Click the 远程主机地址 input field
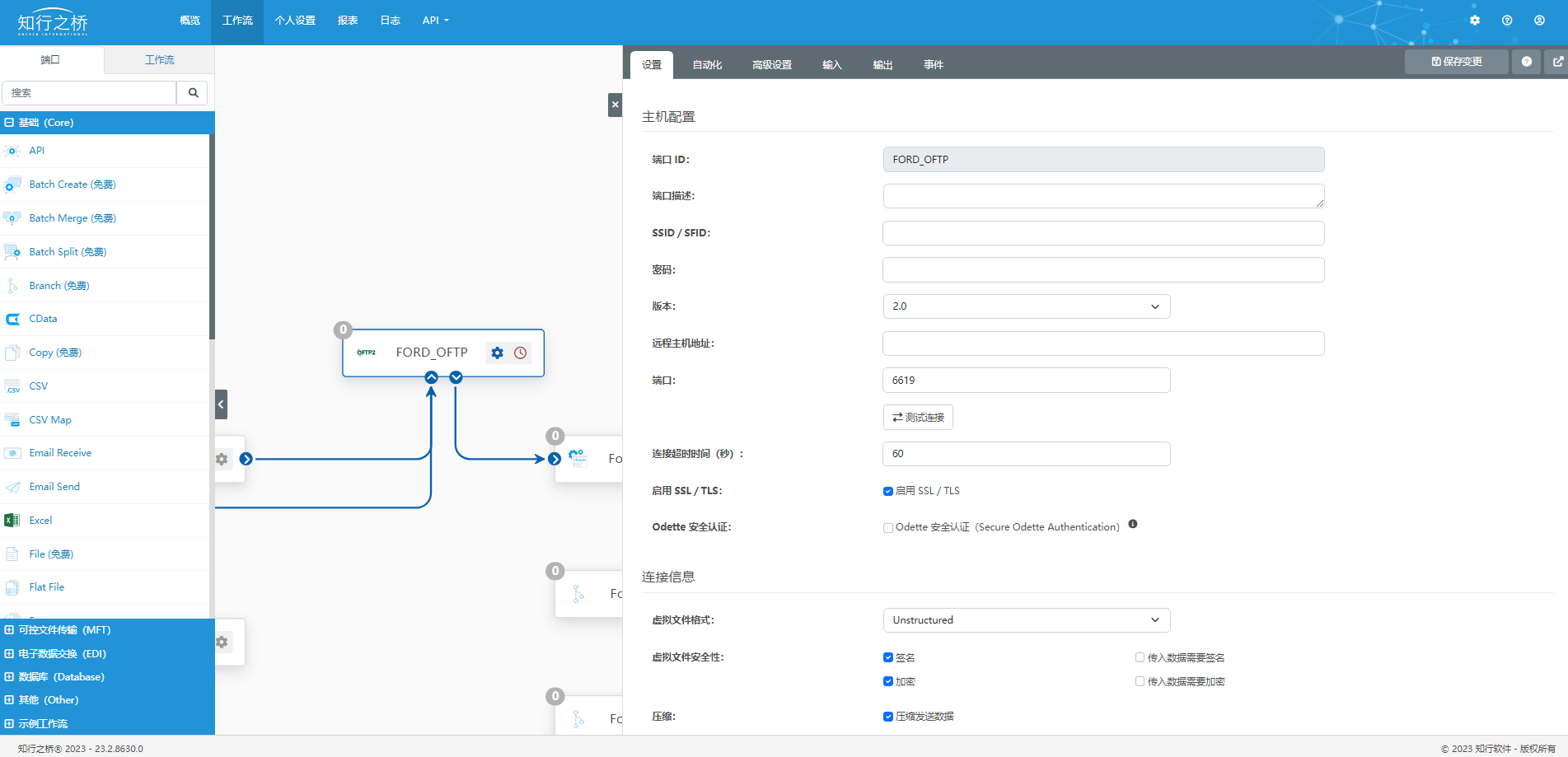This screenshot has width=1568, height=757. [1103, 343]
